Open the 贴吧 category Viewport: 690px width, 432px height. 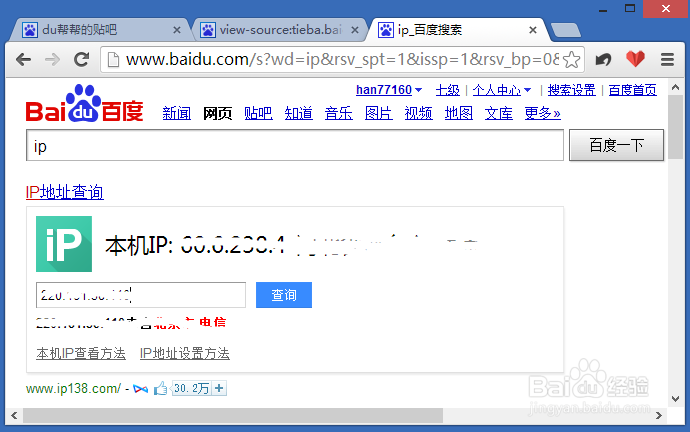tap(258, 113)
